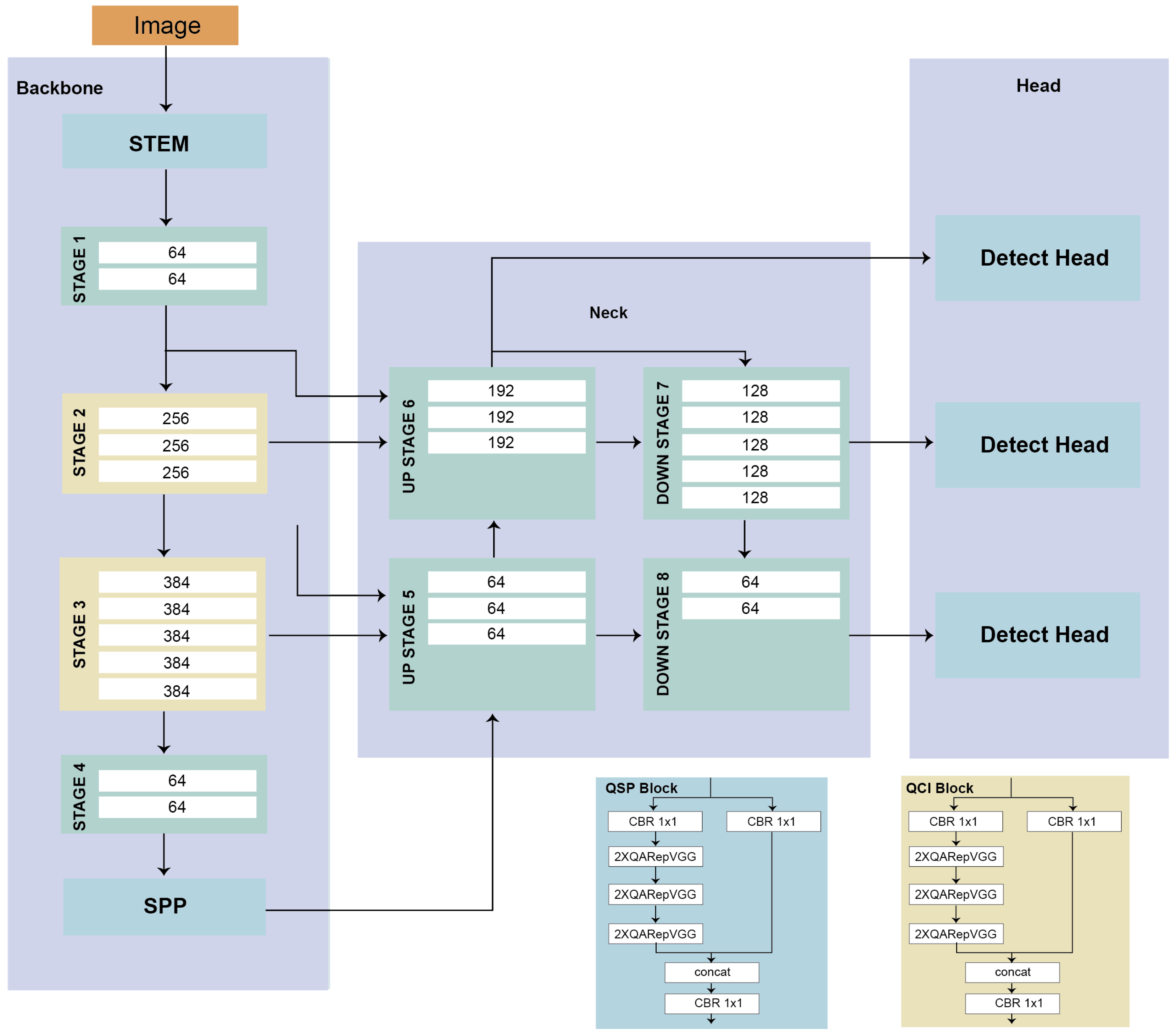The image size is (1176, 1035).
Task: Click the UP STAGE 5 vertical label
Action: [x=408, y=637]
